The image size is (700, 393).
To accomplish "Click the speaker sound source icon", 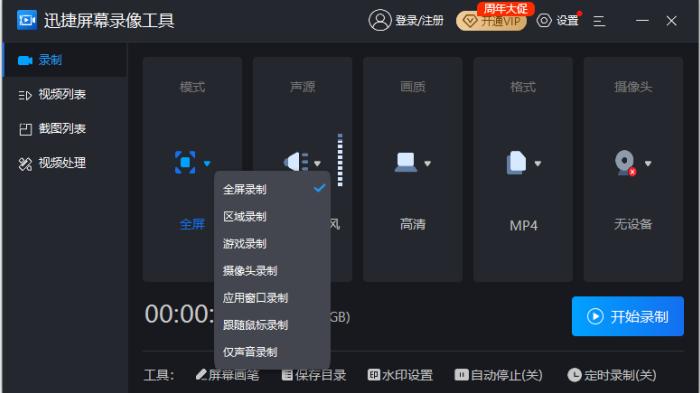I will [296, 162].
